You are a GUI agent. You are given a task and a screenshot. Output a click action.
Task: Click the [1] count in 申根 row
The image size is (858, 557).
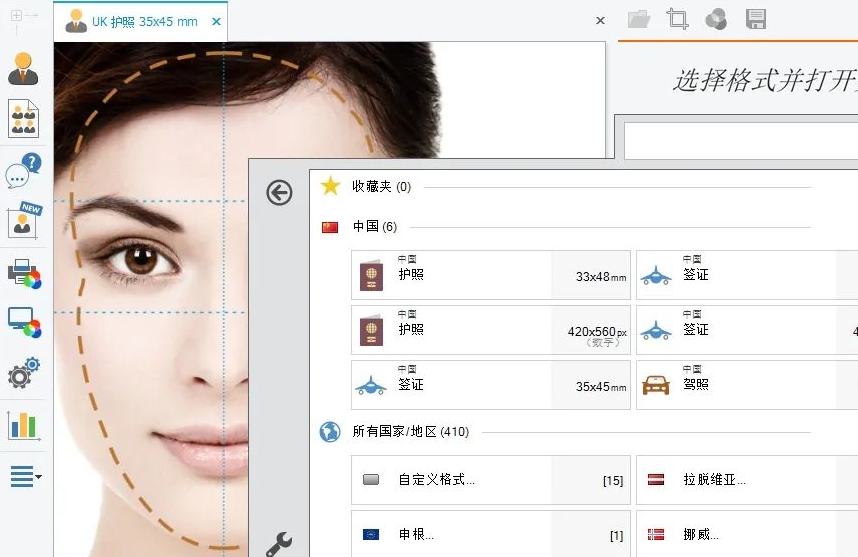click(x=617, y=536)
